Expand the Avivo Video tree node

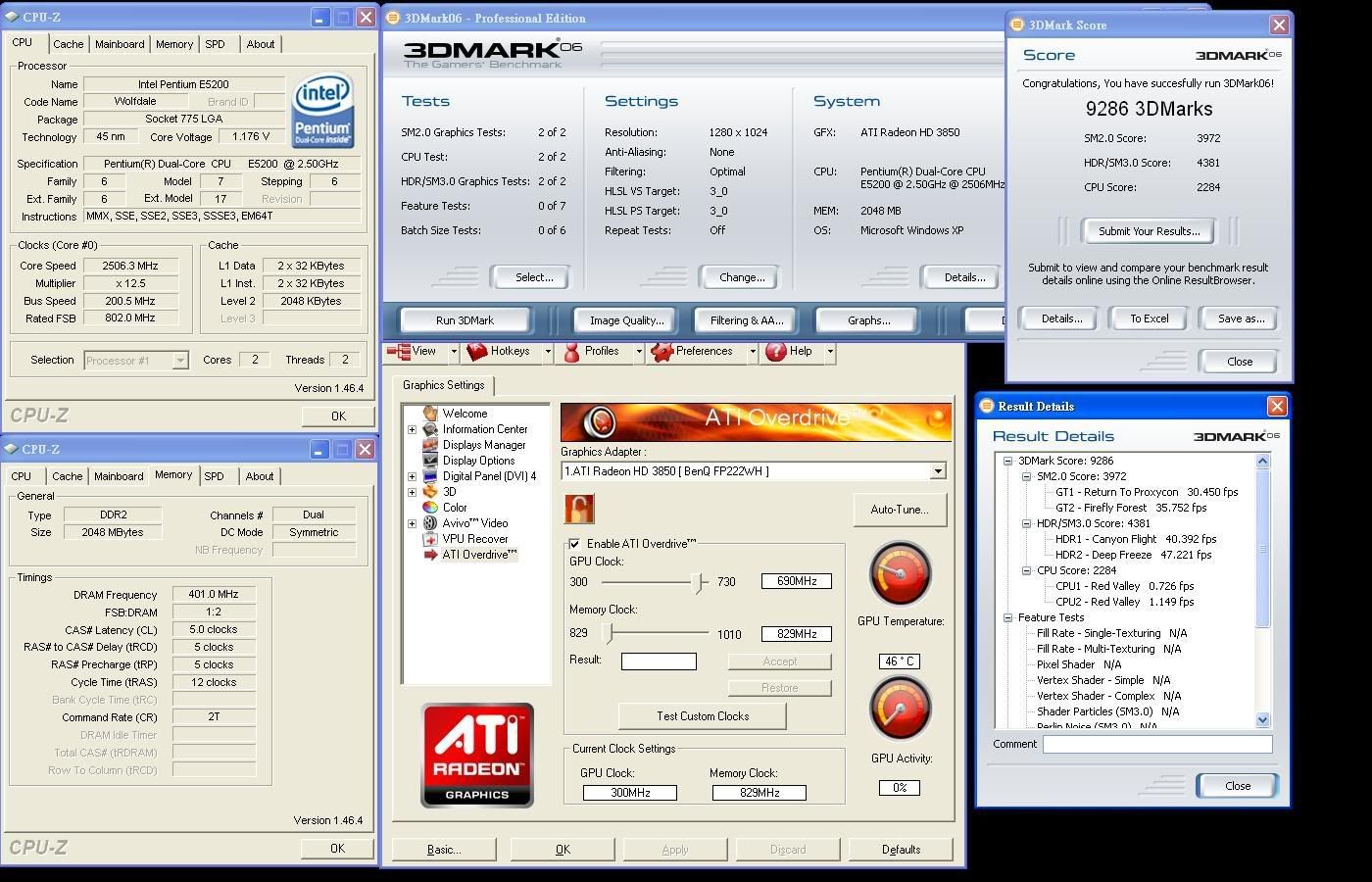[412, 523]
